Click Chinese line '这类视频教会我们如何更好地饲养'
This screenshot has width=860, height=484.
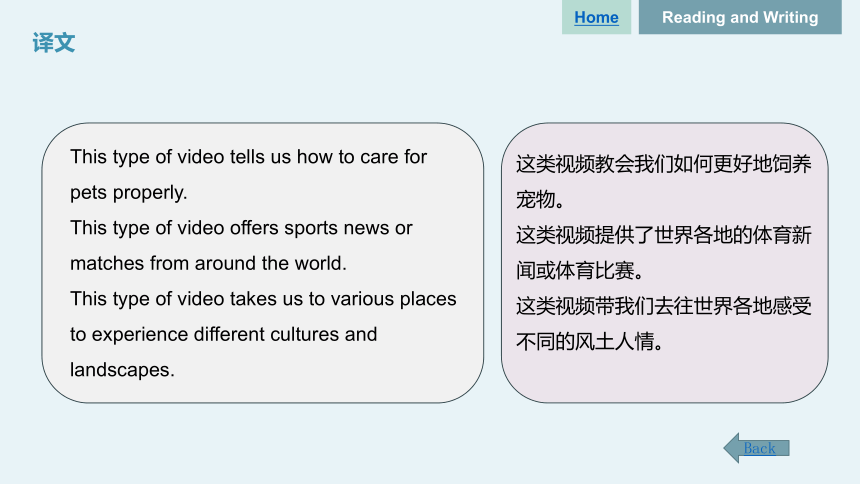click(x=664, y=164)
